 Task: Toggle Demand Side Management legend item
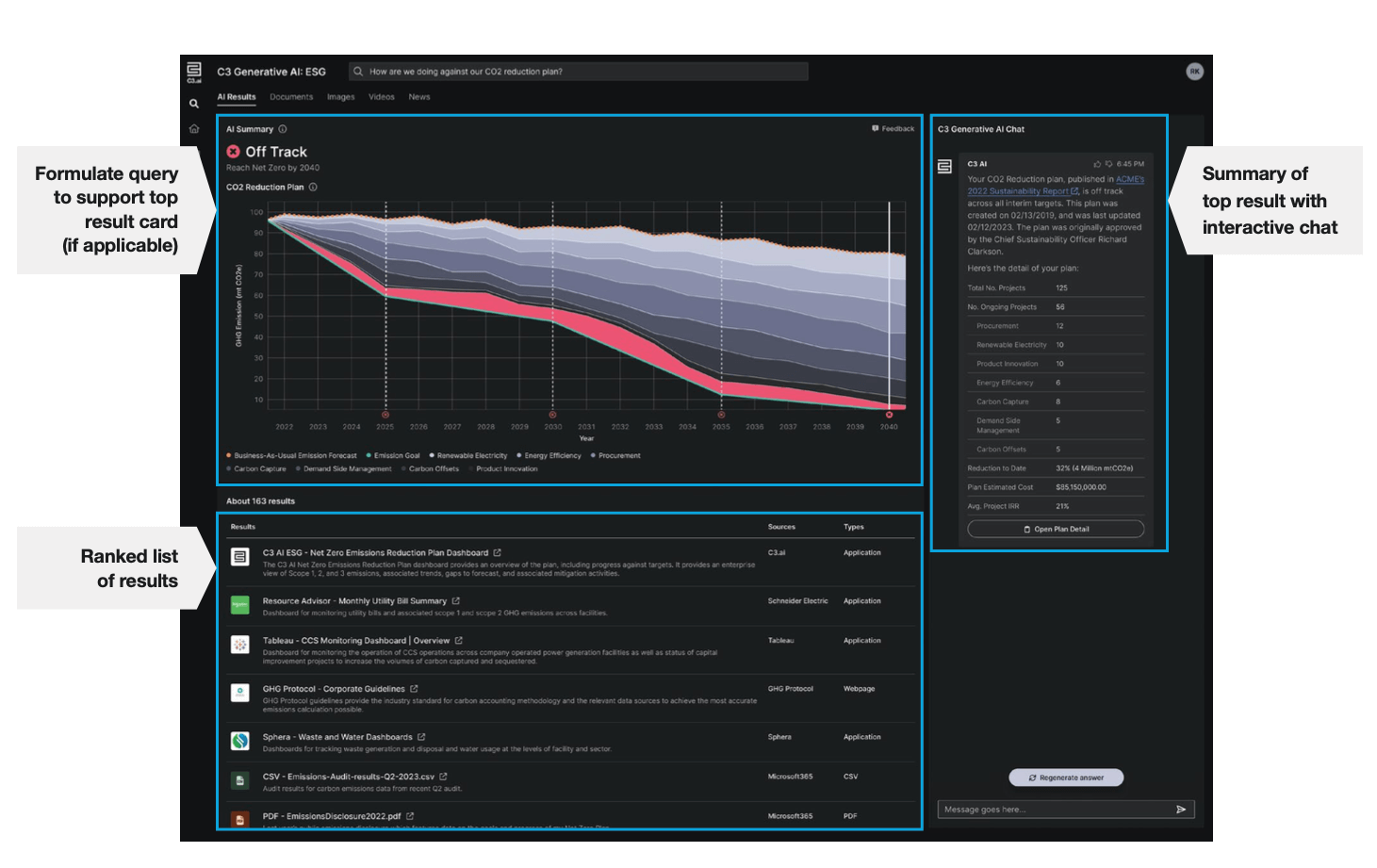343,468
